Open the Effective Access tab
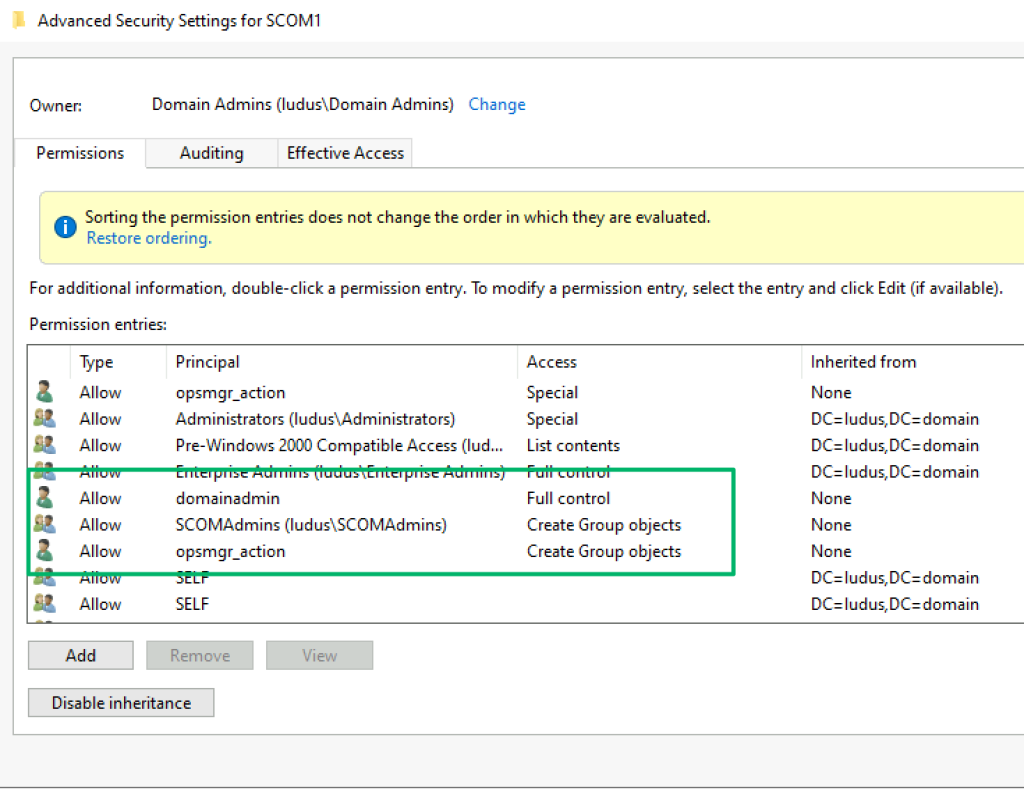Image resolution: width=1024 pixels, height=791 pixels. click(345, 153)
